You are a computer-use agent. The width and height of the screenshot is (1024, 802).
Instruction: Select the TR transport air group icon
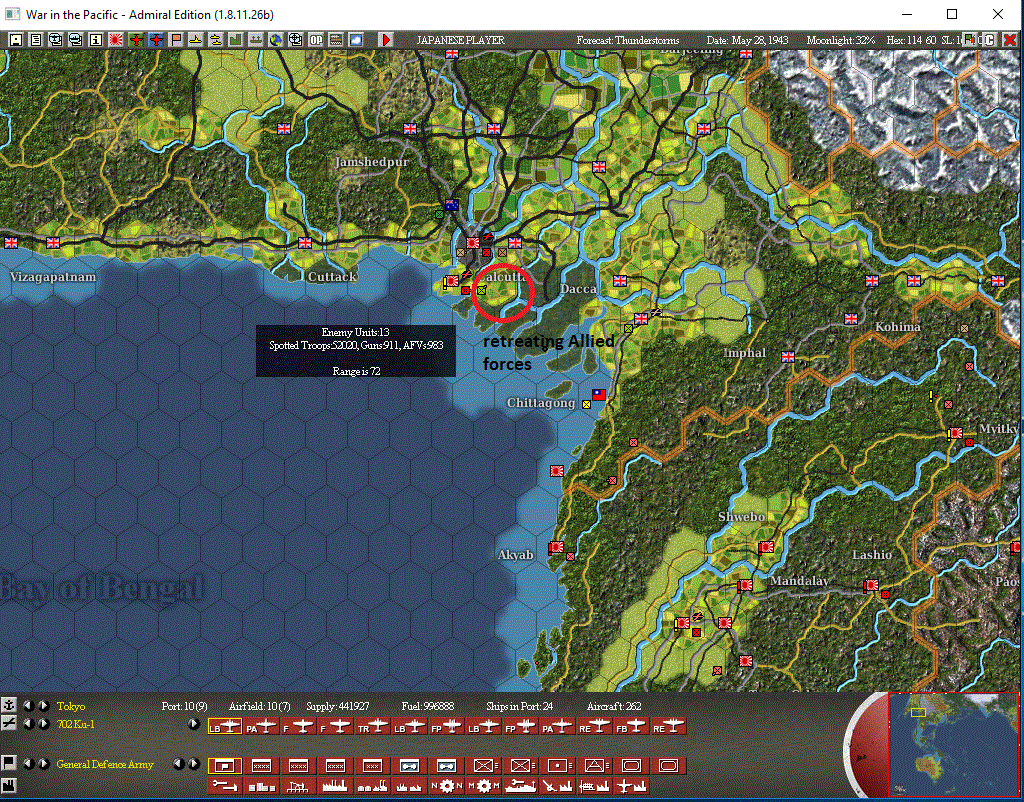(x=372, y=726)
